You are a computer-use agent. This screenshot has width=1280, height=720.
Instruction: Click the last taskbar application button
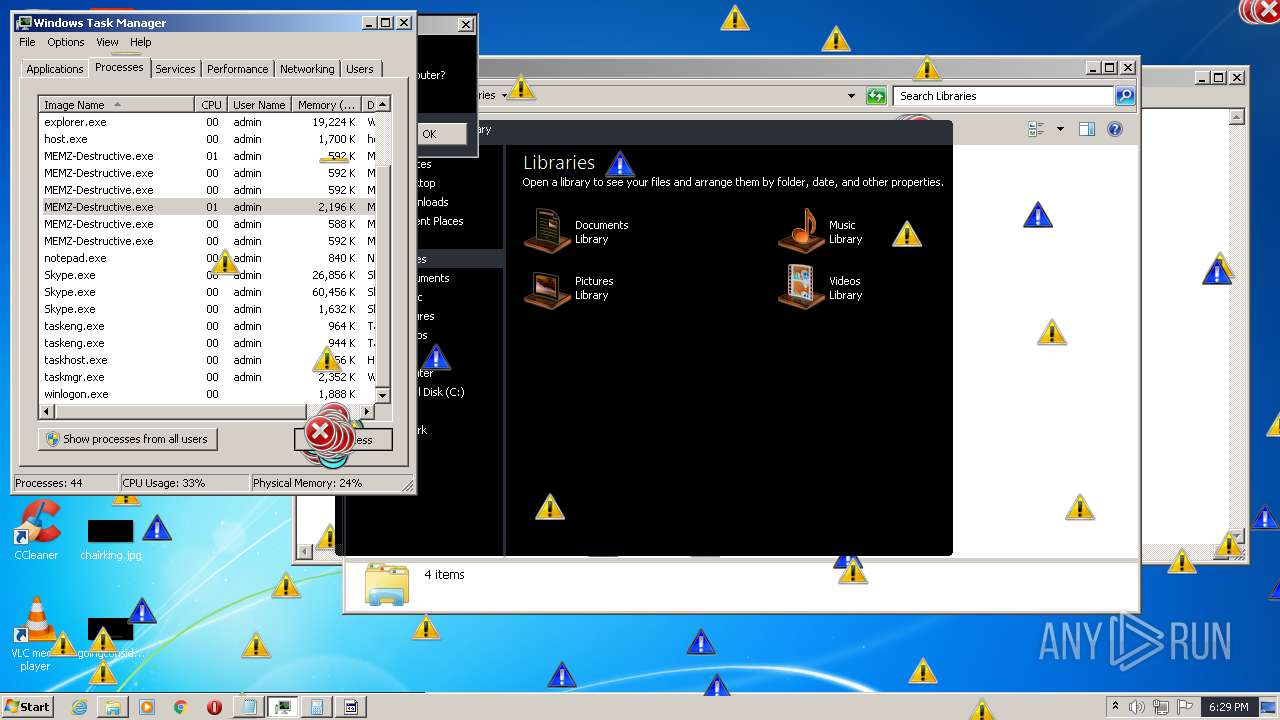click(x=351, y=707)
